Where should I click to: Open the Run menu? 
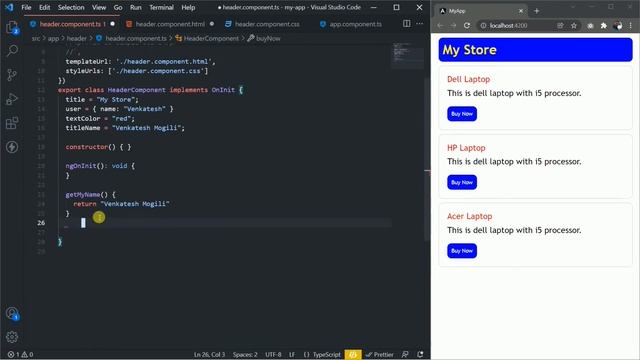136,7
